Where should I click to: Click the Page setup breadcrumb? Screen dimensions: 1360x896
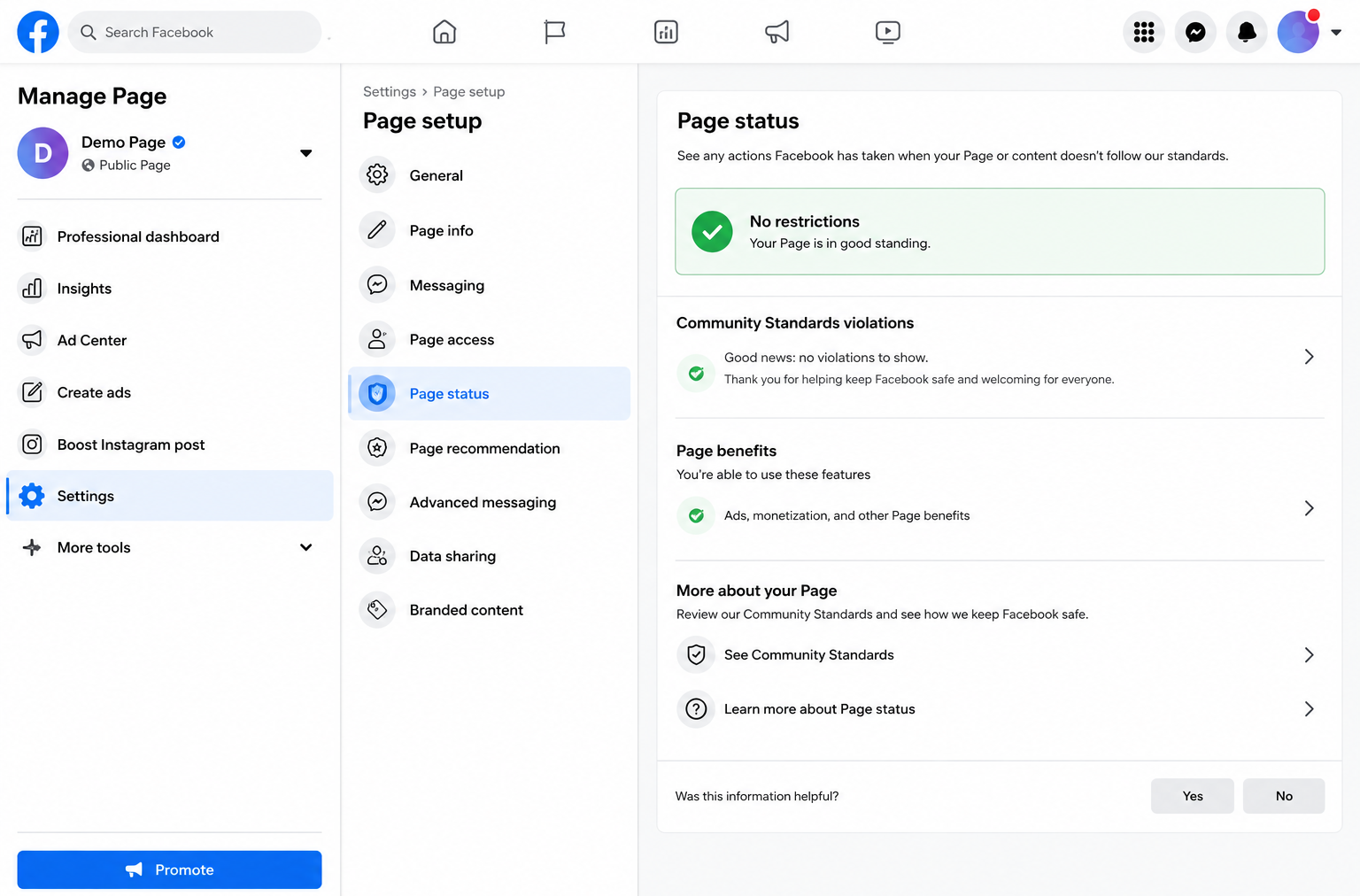pos(469,91)
